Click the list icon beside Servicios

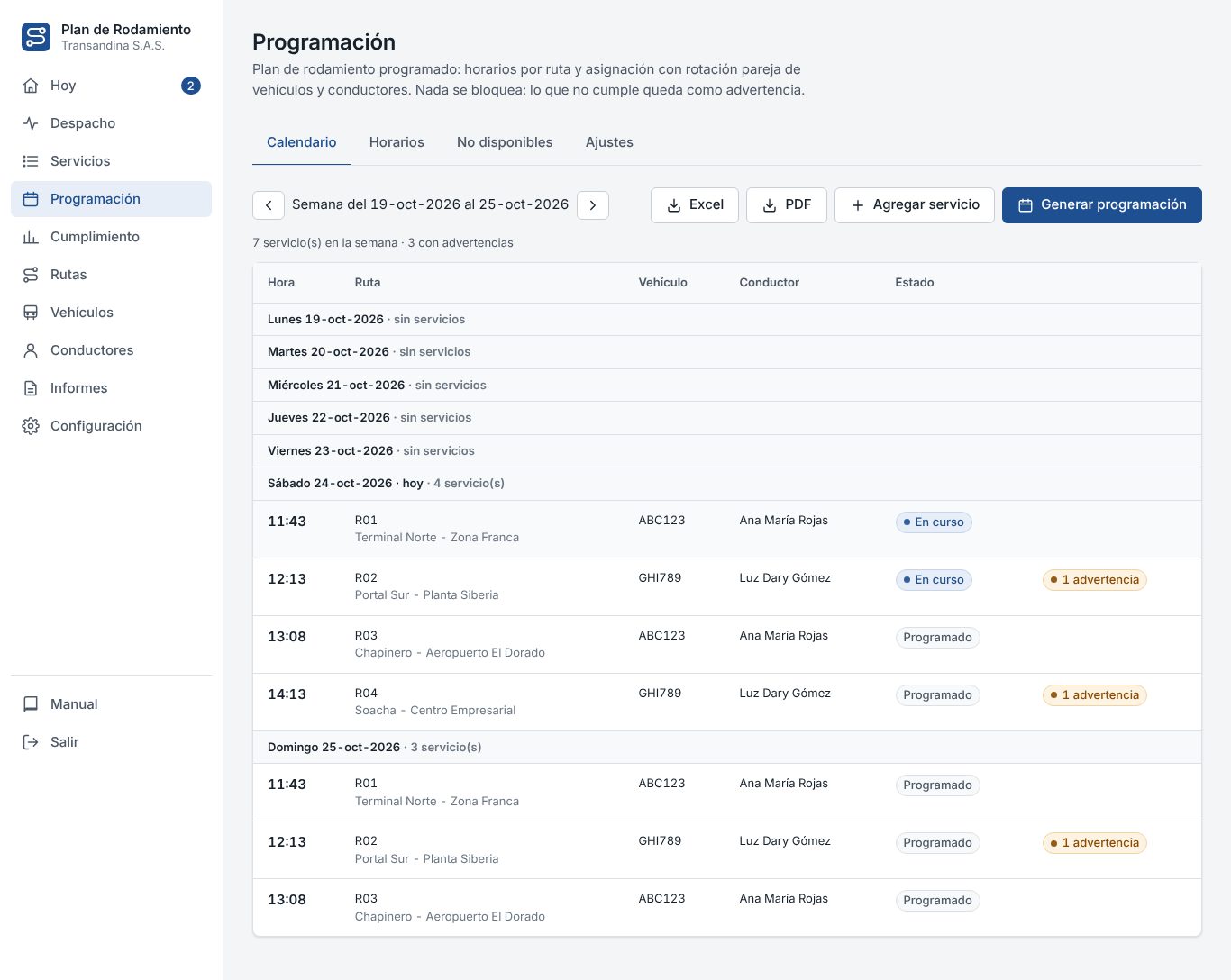[x=31, y=161]
